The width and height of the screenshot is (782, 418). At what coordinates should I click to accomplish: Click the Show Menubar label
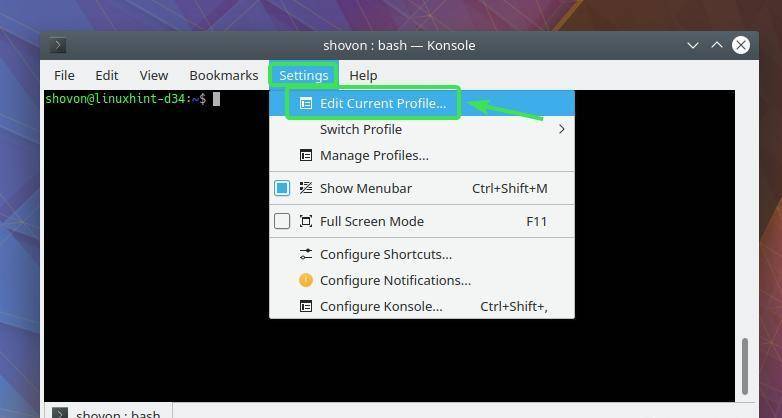(366, 189)
